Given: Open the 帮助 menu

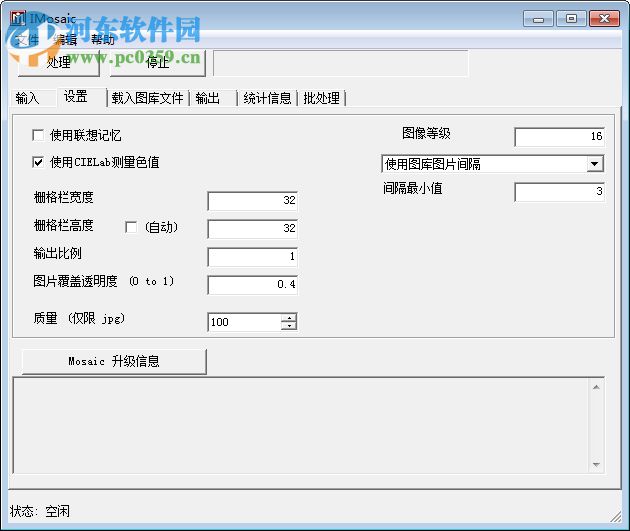Looking at the screenshot, I should pos(102,39).
